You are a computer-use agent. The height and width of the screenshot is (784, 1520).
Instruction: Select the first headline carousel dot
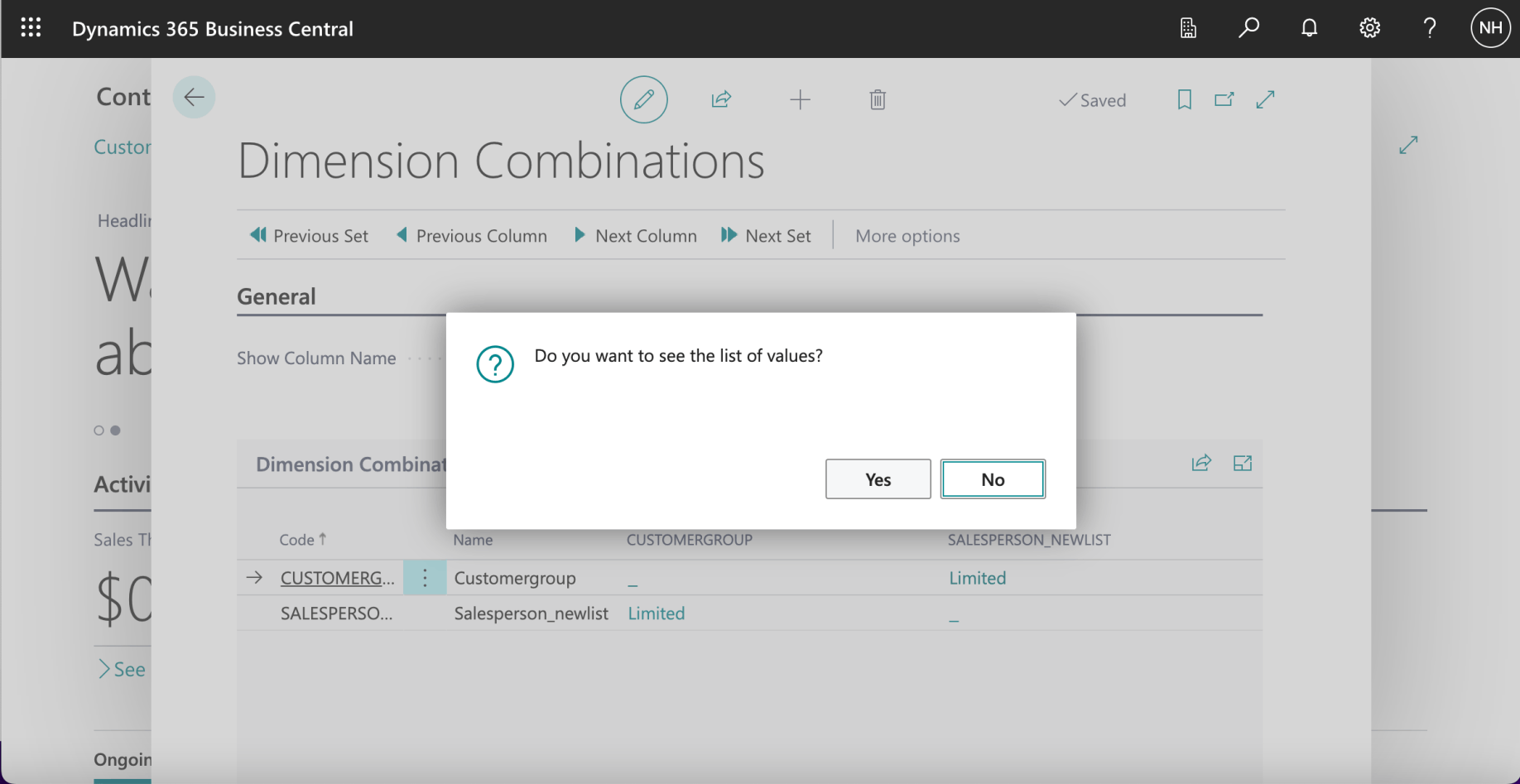99,430
